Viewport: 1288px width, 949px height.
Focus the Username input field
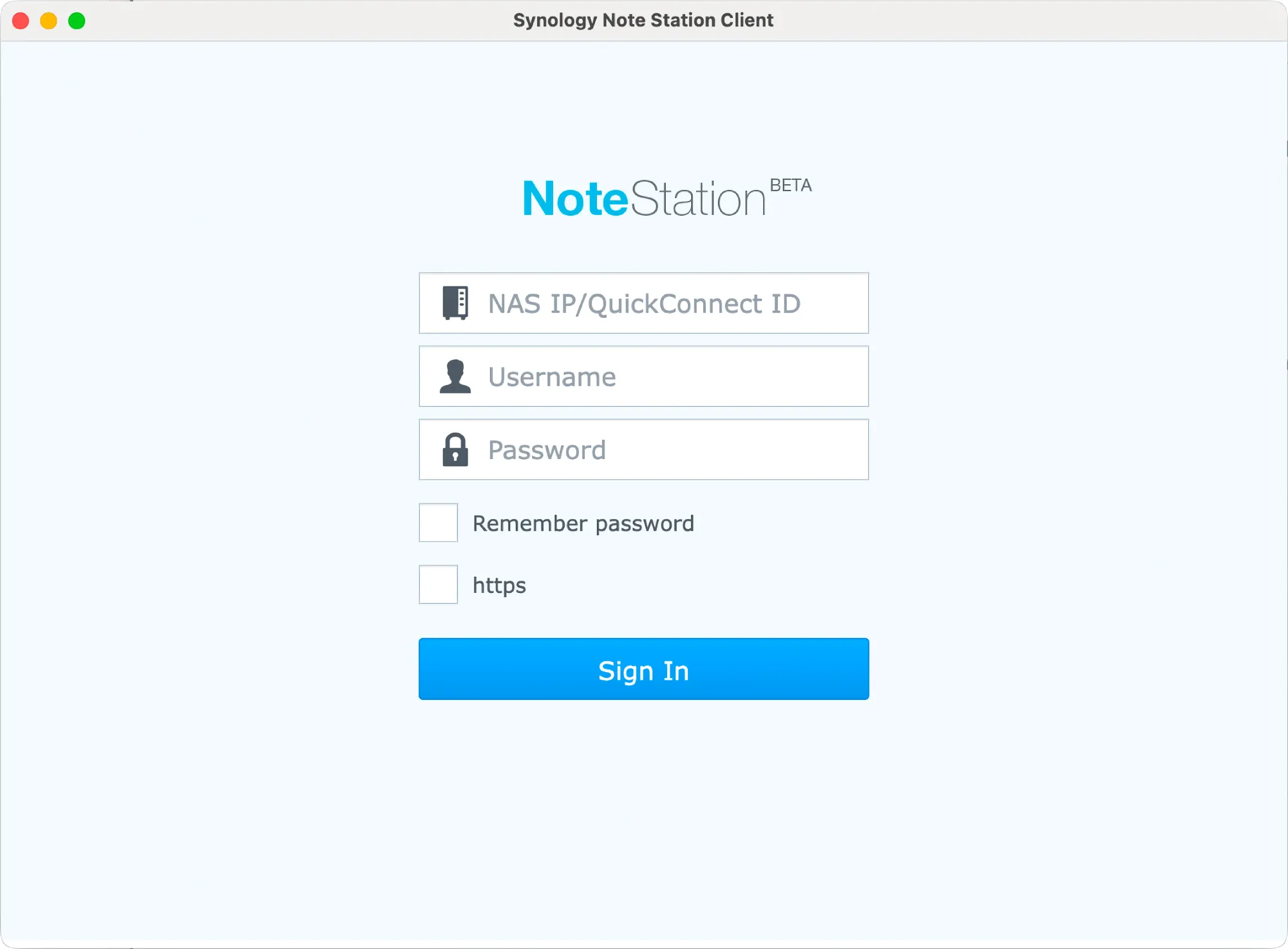coord(644,377)
